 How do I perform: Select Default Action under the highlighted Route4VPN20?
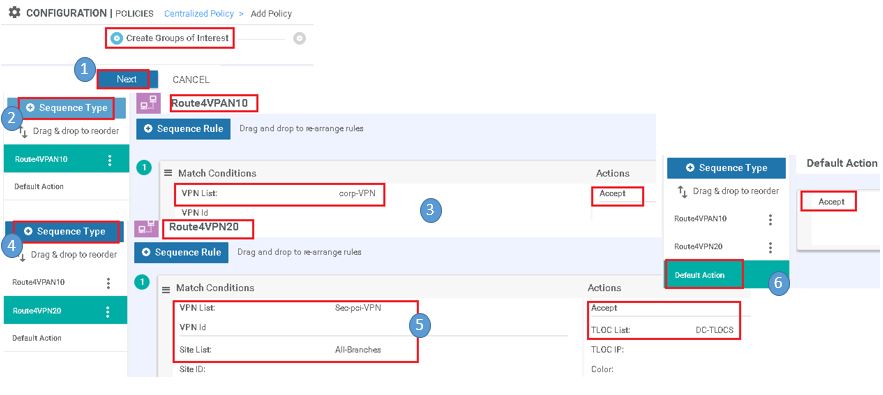click(37, 338)
